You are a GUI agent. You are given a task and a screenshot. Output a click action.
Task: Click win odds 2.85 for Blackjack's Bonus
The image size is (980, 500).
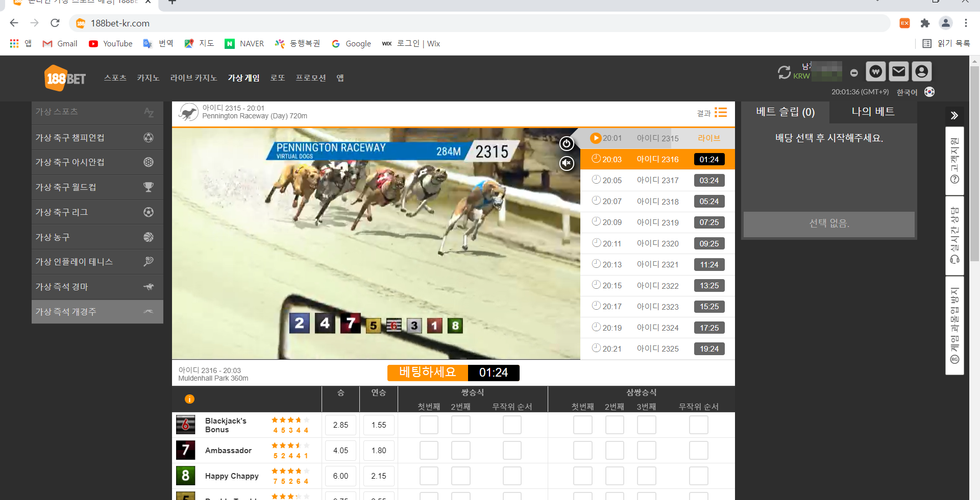[x=341, y=425]
